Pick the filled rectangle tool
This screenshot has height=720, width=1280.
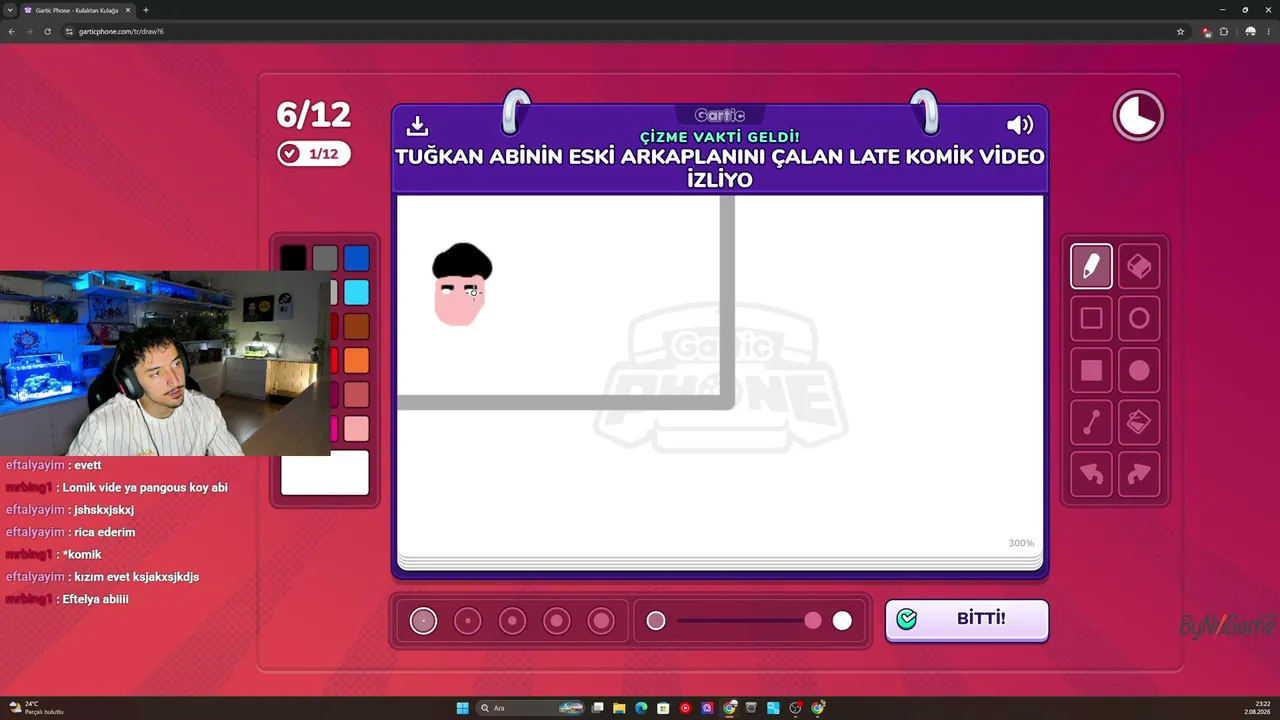pyautogui.click(x=1091, y=371)
